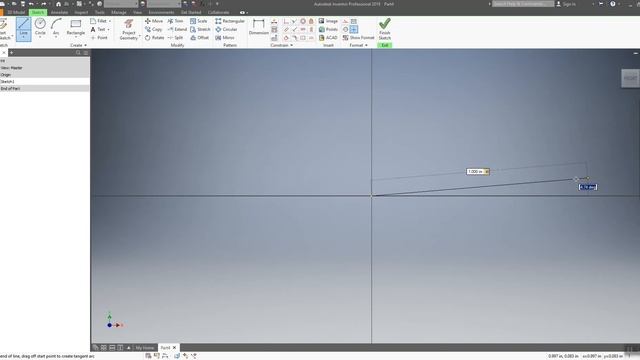Click the Undo arrow
640x360 pixels.
coord(31,4)
